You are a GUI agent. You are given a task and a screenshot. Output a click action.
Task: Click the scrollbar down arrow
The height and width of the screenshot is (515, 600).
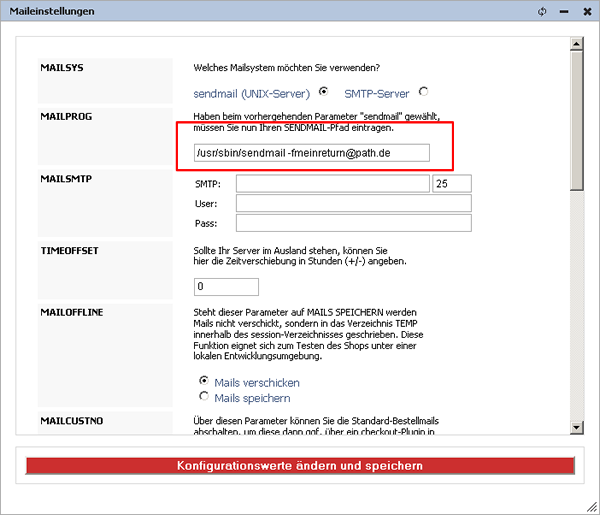point(575,427)
